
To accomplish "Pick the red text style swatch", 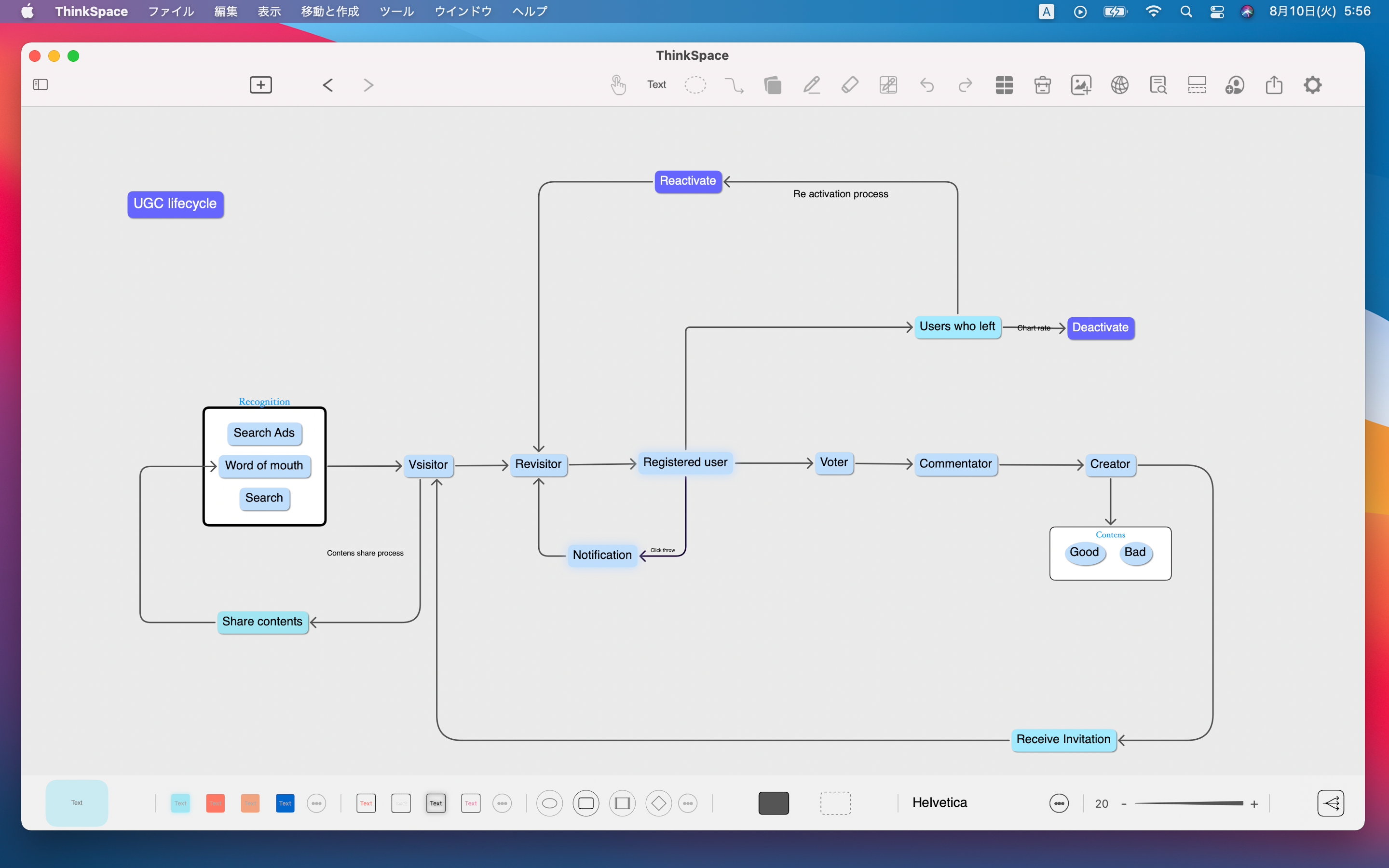I will click(x=215, y=803).
